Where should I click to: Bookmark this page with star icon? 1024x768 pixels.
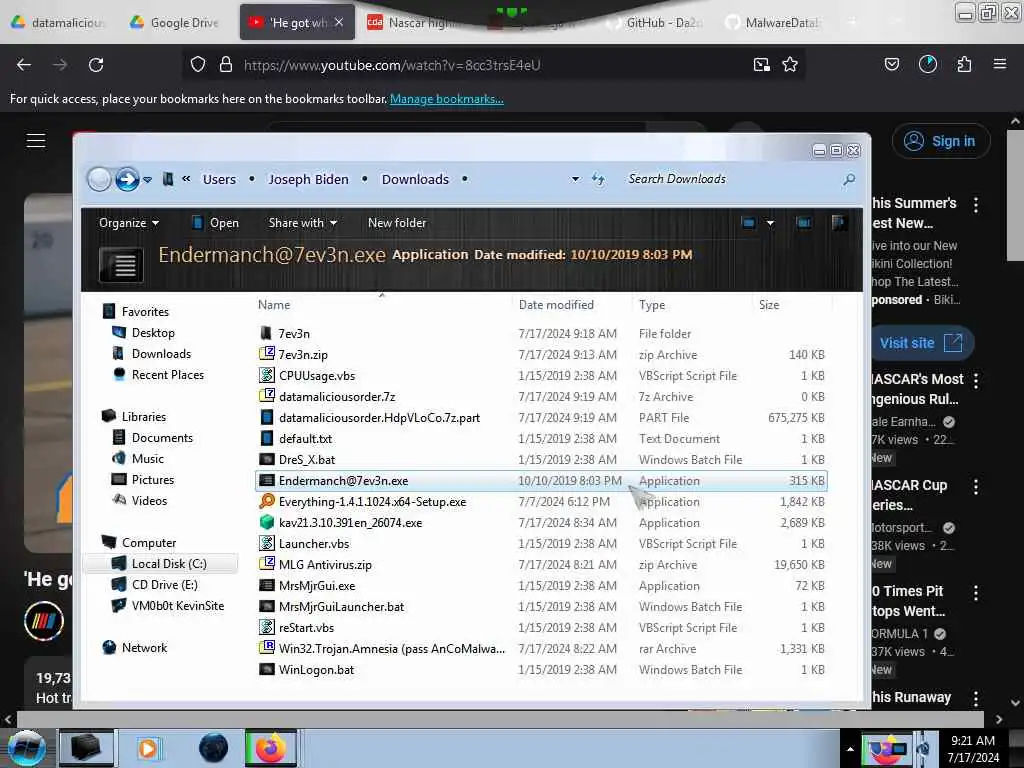pos(790,65)
